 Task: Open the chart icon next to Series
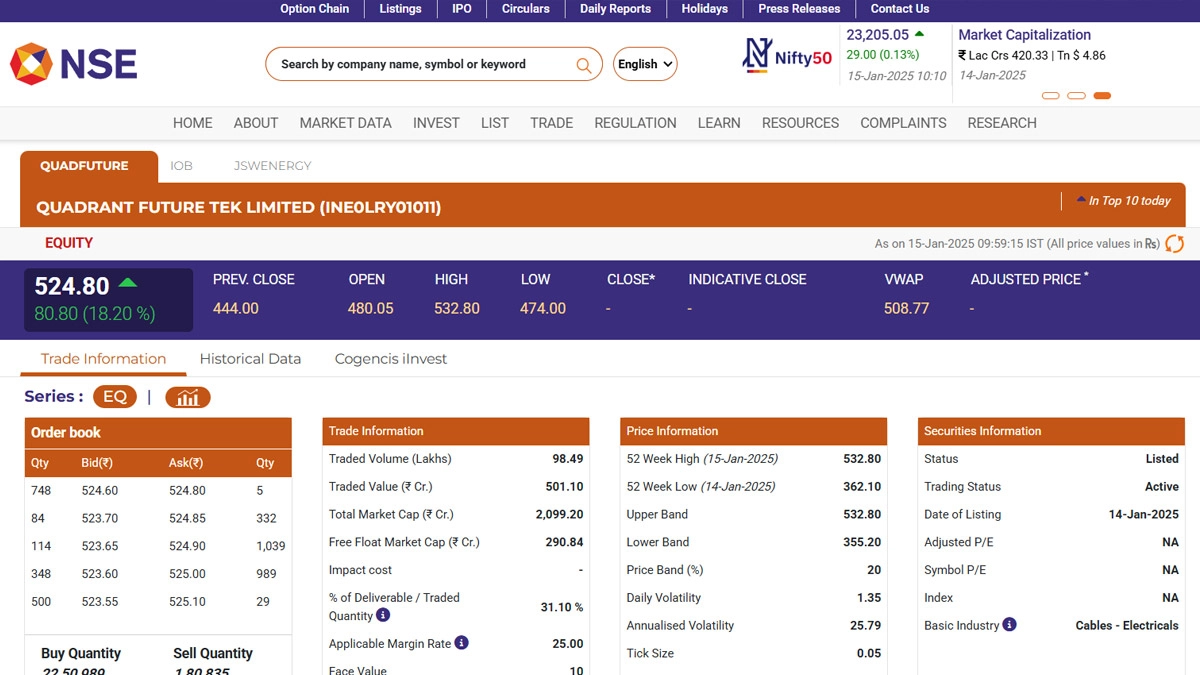[x=188, y=397]
